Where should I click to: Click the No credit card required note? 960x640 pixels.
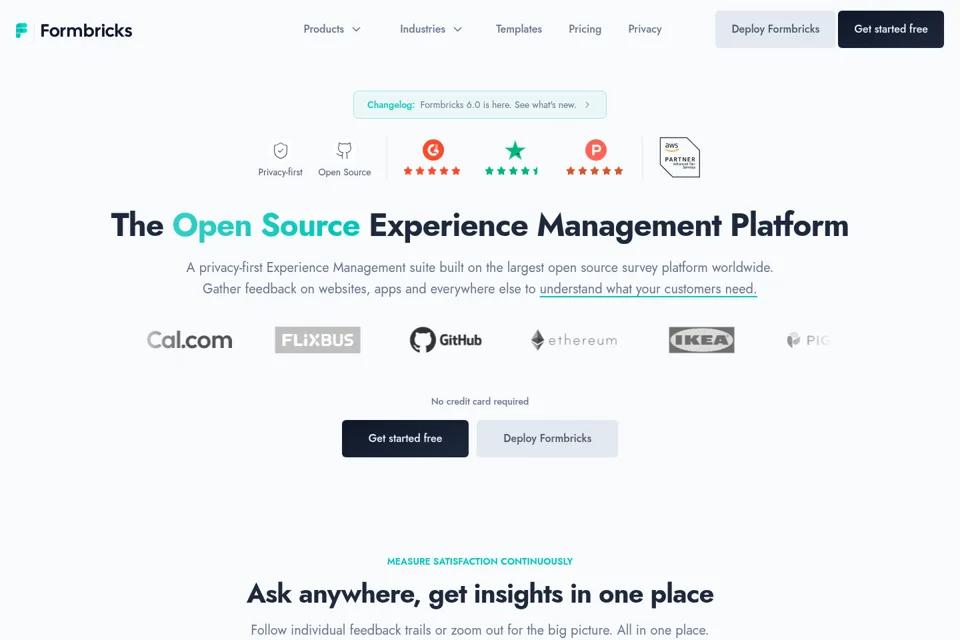pyautogui.click(x=480, y=401)
